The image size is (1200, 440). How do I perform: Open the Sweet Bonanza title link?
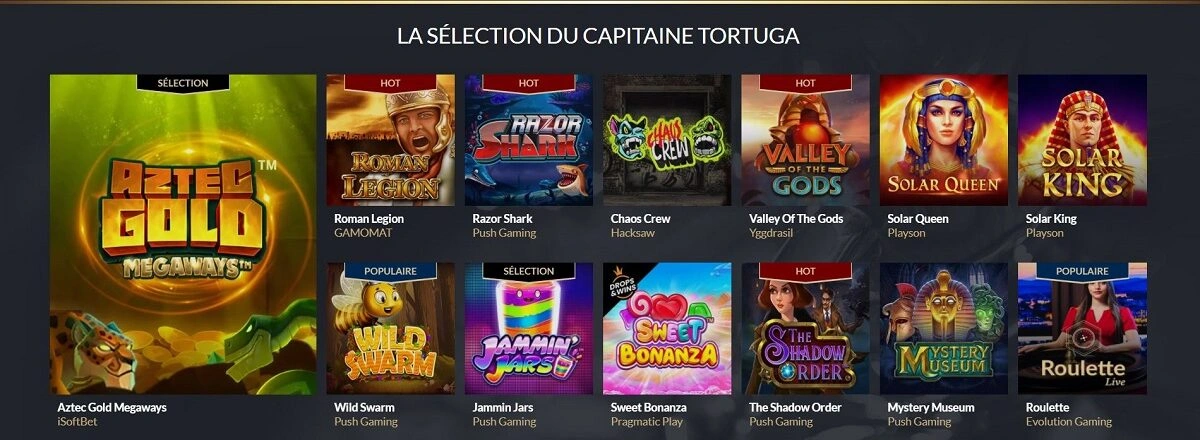pos(648,408)
